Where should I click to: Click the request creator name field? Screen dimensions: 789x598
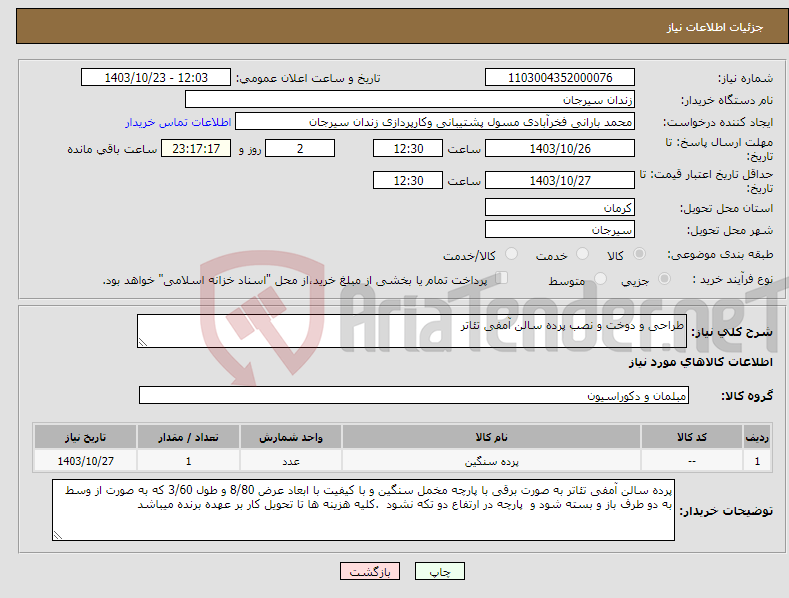435,122
